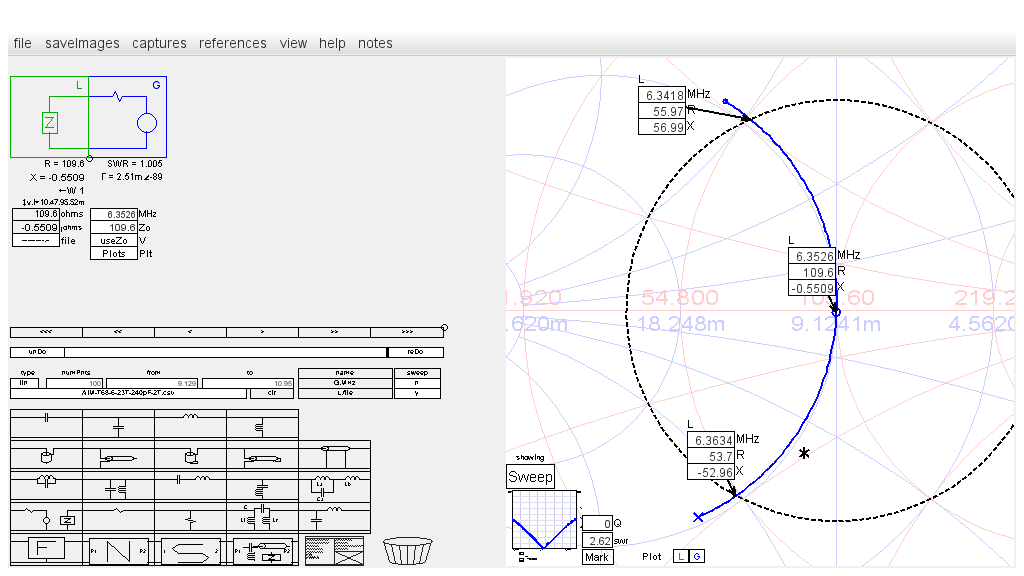Add the N block with P1 P2 ports
The width and height of the screenshot is (1024, 576).
coord(118,551)
